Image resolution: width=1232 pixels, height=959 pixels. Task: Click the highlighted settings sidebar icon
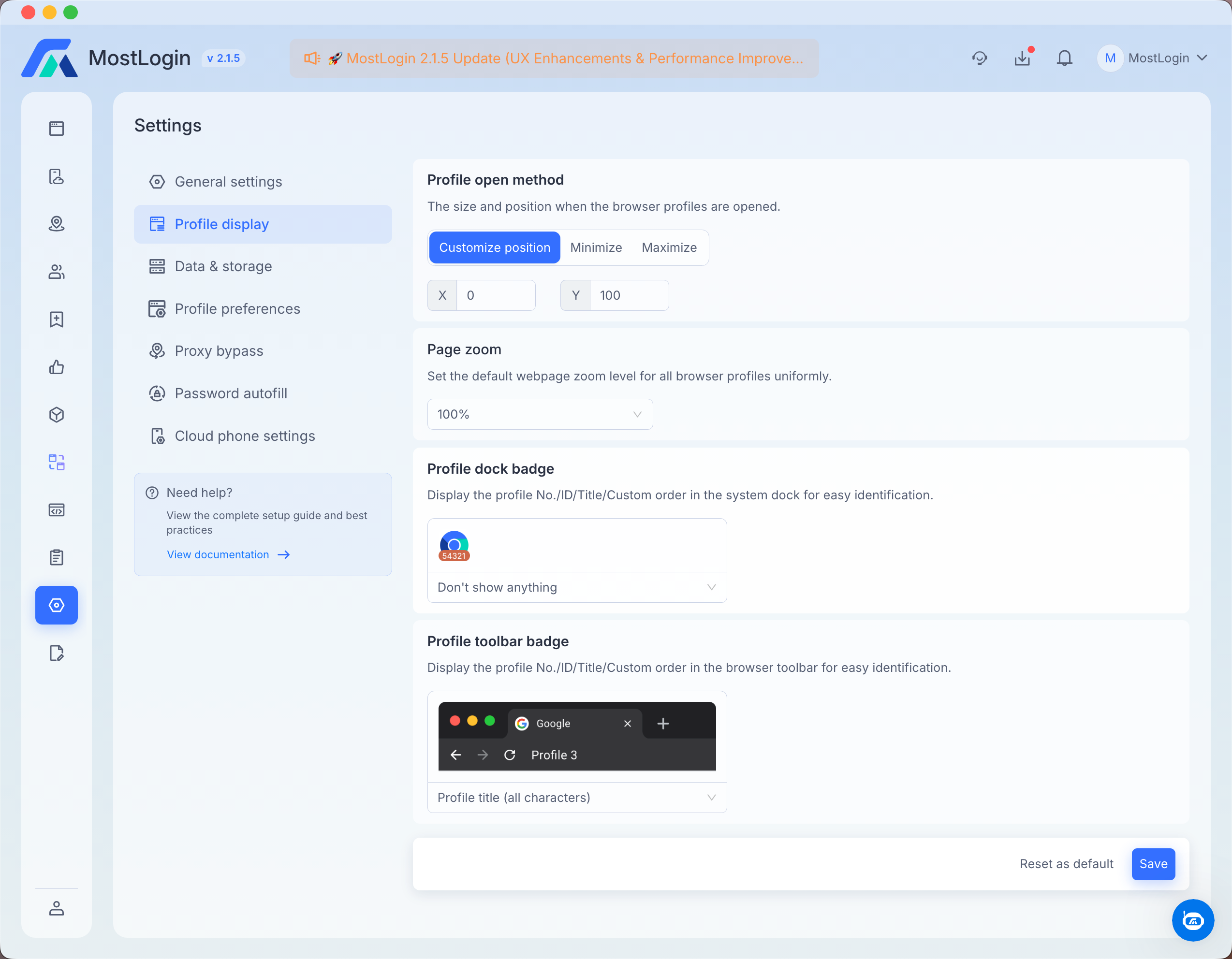[57, 605]
